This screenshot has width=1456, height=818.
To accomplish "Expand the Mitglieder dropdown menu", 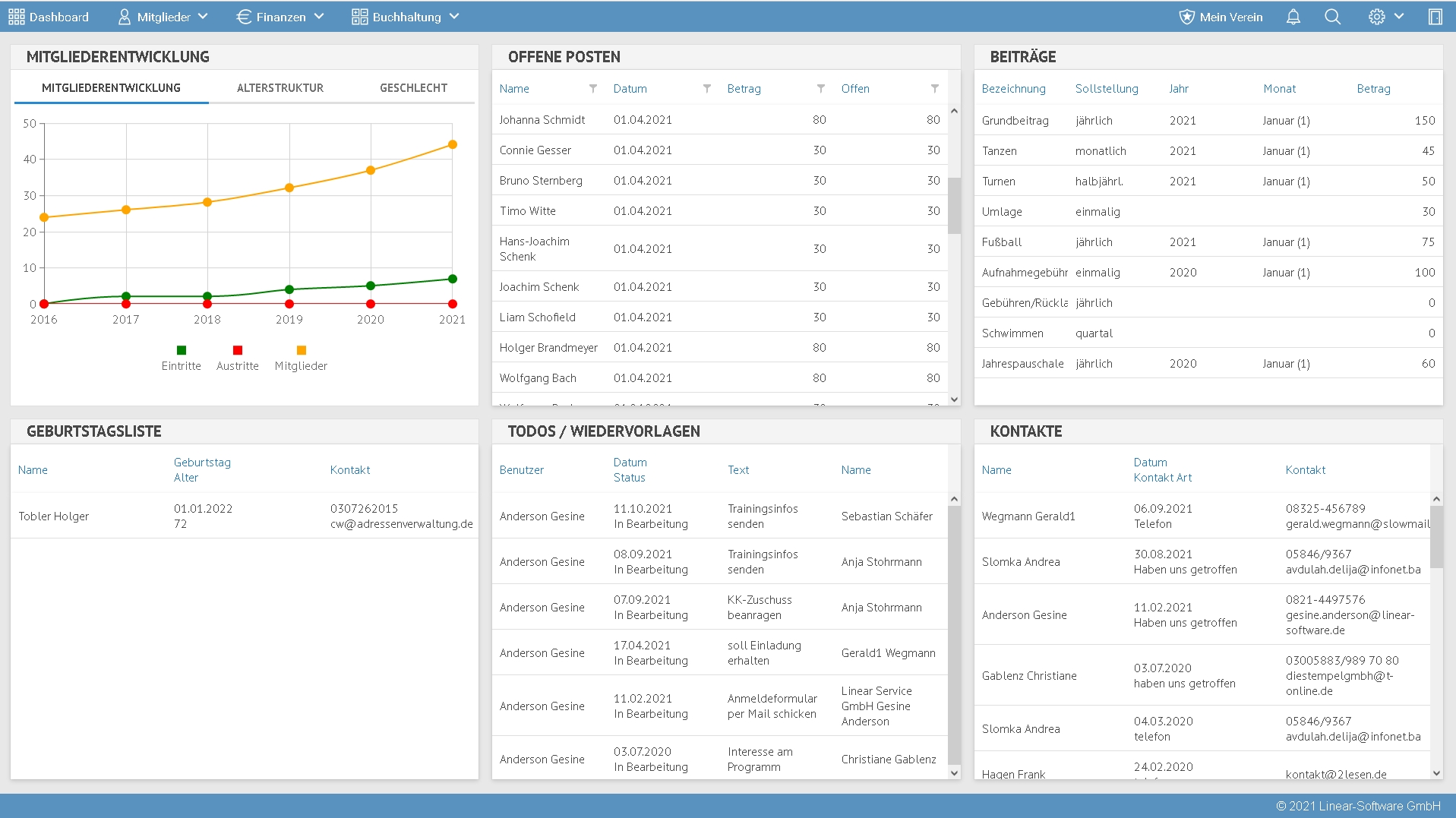I will tap(163, 17).
